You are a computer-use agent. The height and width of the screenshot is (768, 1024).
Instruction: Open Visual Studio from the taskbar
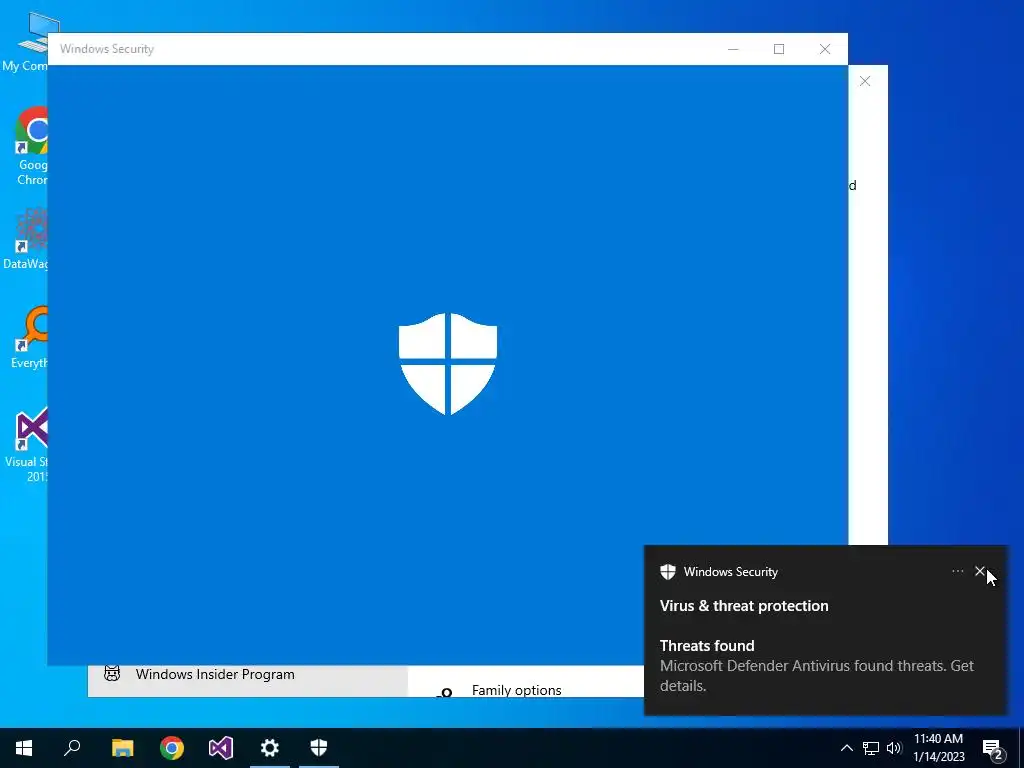[x=221, y=748]
